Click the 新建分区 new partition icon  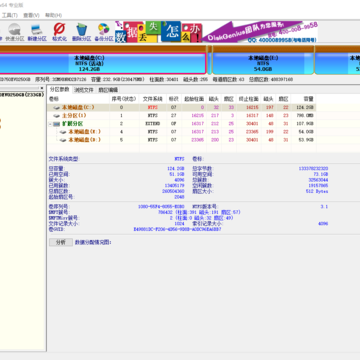(x=37, y=32)
